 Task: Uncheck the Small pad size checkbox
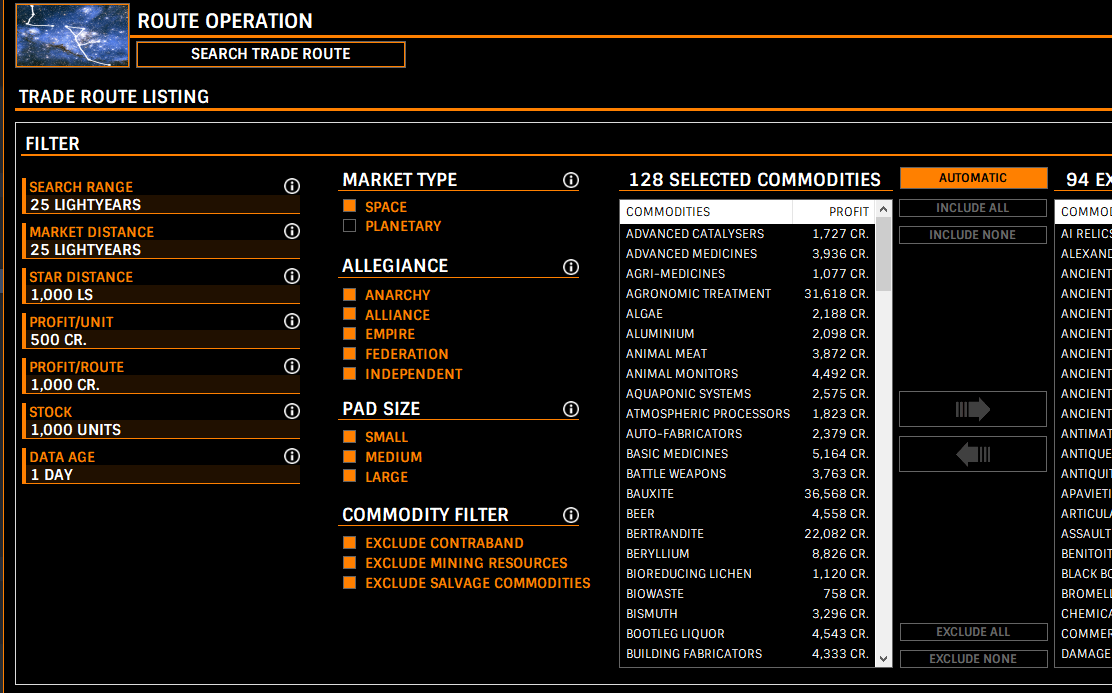(350, 436)
